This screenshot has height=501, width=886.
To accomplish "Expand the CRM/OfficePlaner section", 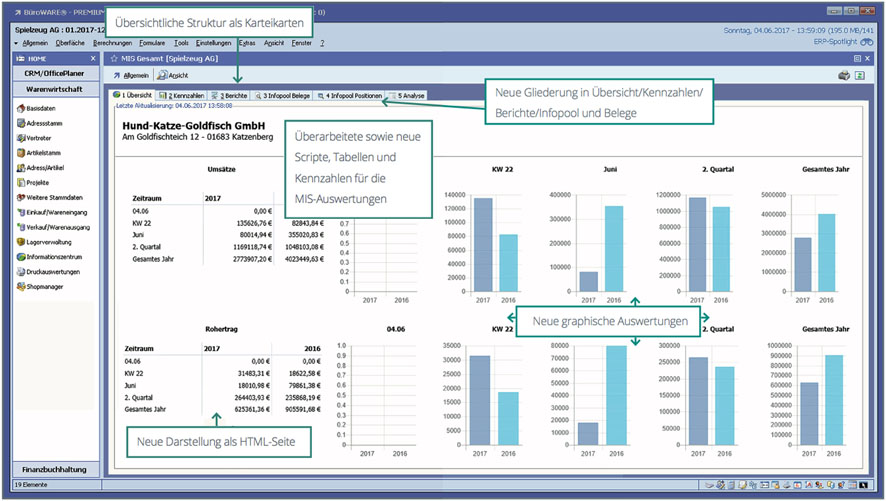I will tap(54, 73).
